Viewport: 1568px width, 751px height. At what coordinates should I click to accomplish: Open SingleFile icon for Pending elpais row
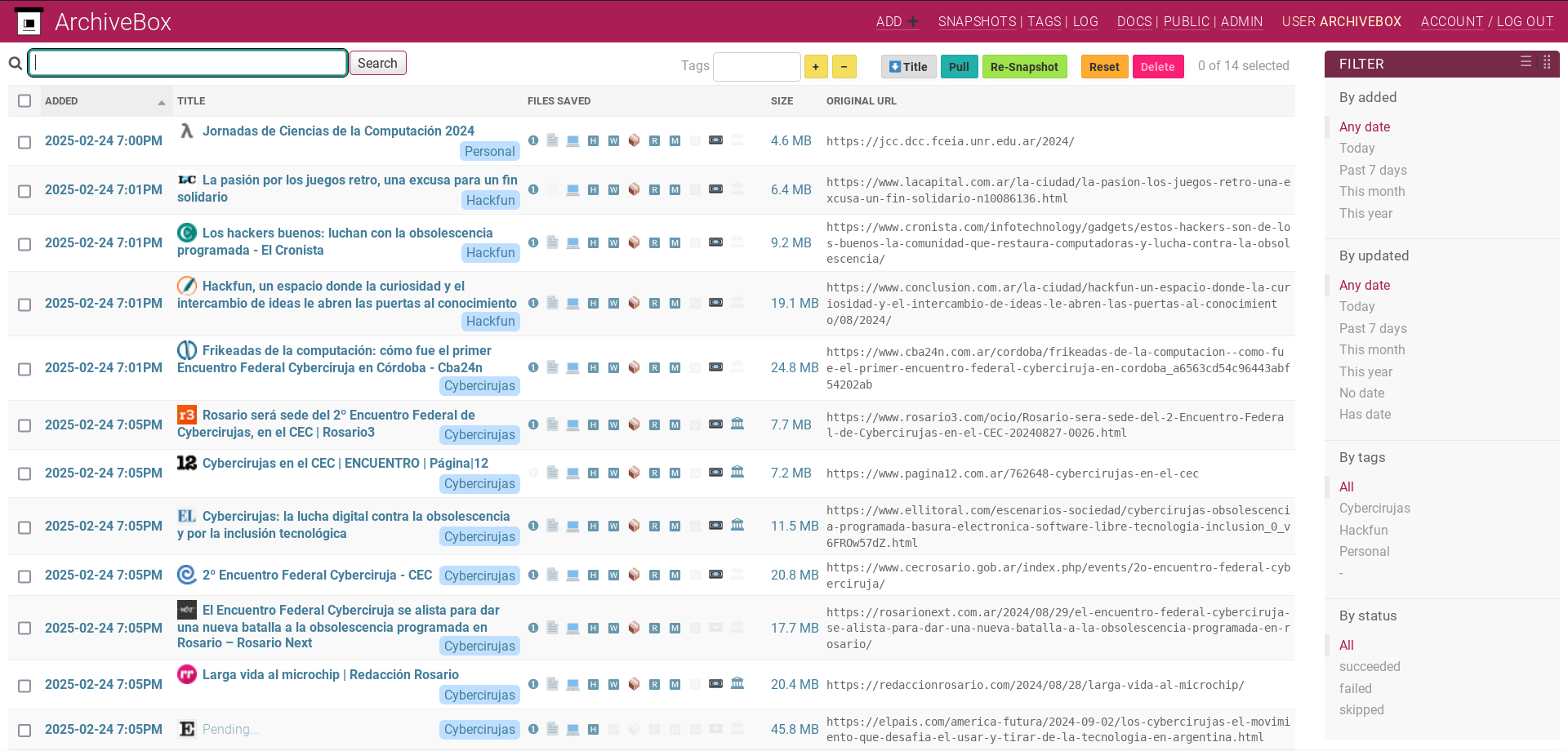point(533,729)
